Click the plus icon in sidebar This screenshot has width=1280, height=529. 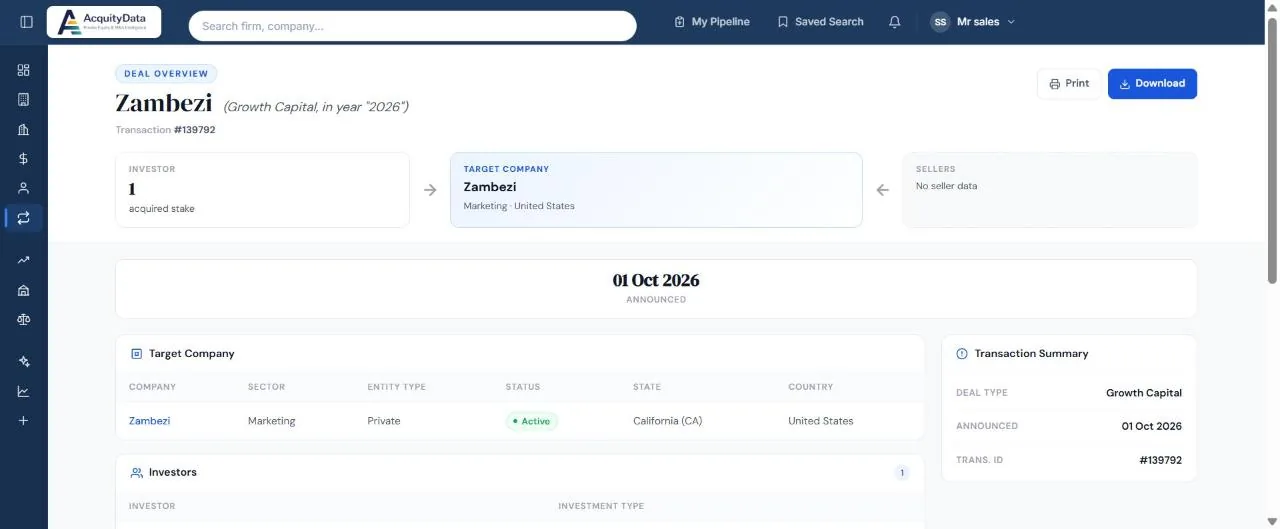[x=24, y=420]
